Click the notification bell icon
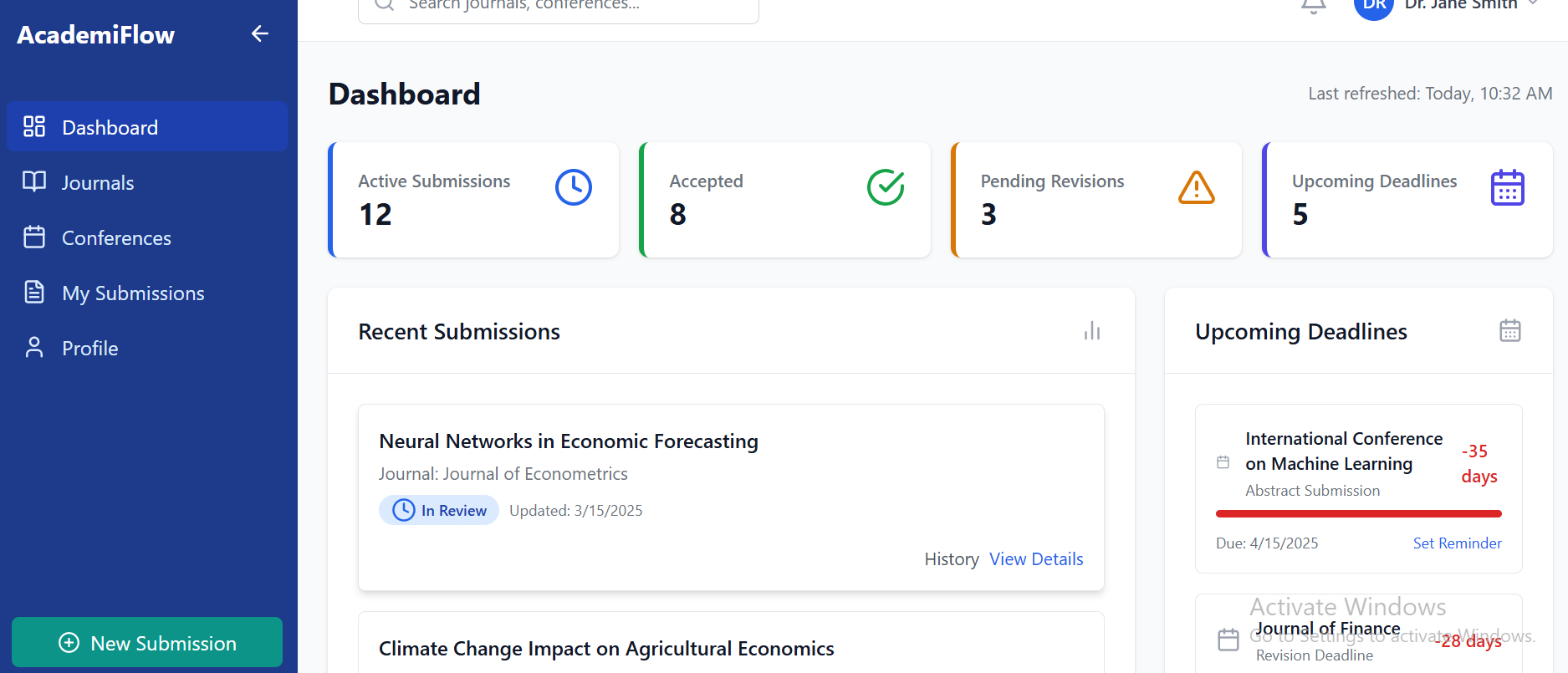The width and height of the screenshot is (1568, 673). [1314, 5]
